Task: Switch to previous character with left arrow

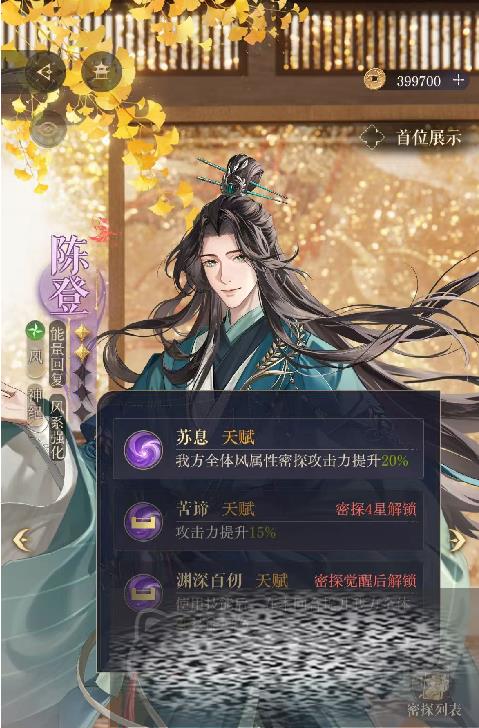Action: click(x=21, y=540)
